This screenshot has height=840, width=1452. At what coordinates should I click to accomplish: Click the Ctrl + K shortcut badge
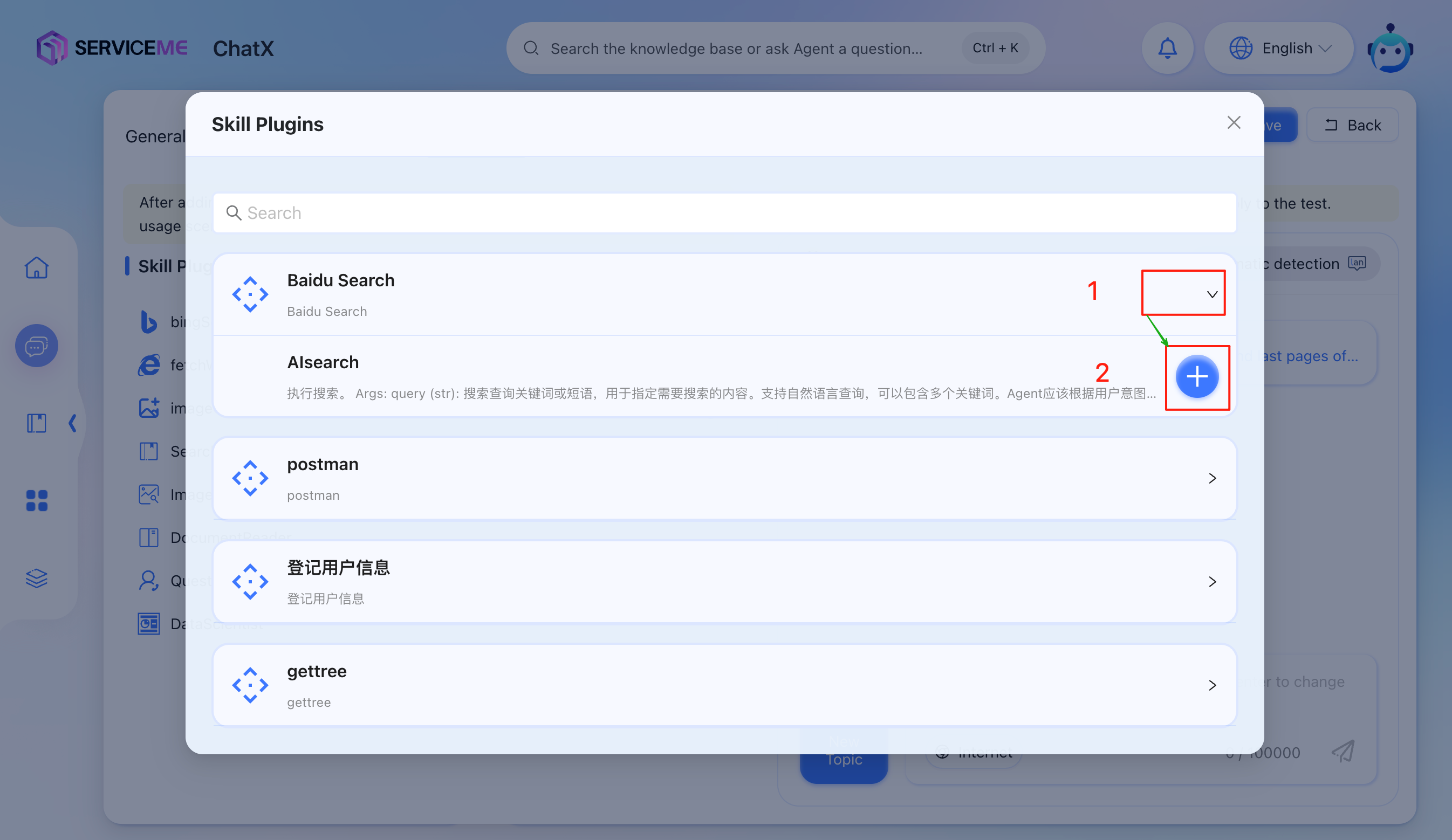click(995, 49)
